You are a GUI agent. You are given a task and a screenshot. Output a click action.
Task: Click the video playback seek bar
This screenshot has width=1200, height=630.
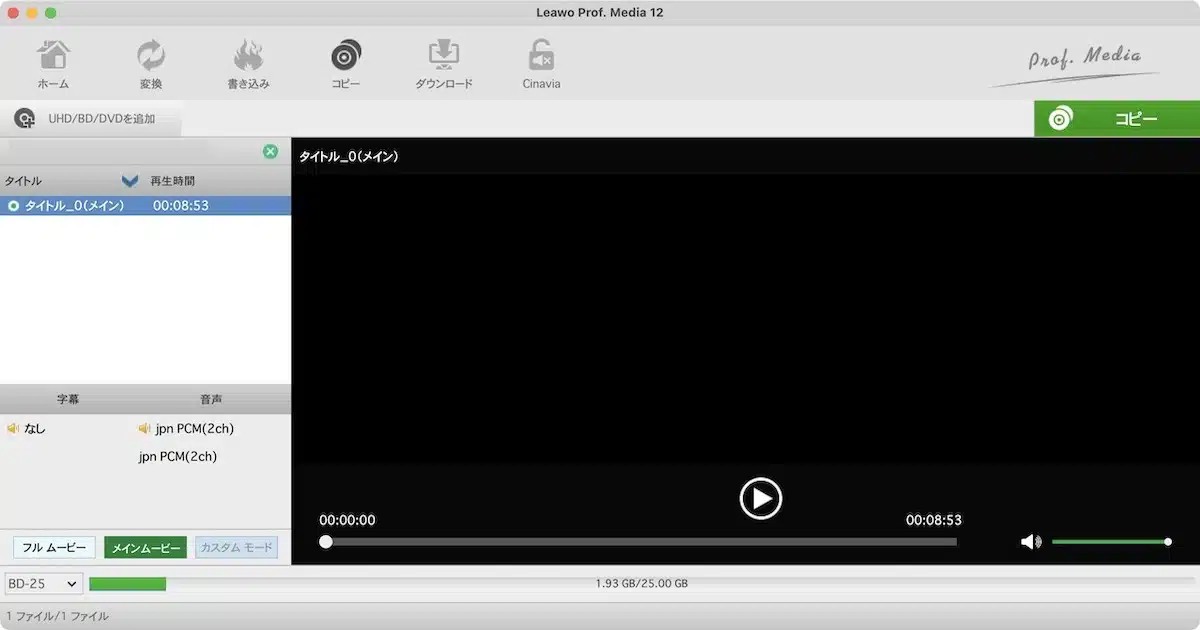[x=640, y=542]
